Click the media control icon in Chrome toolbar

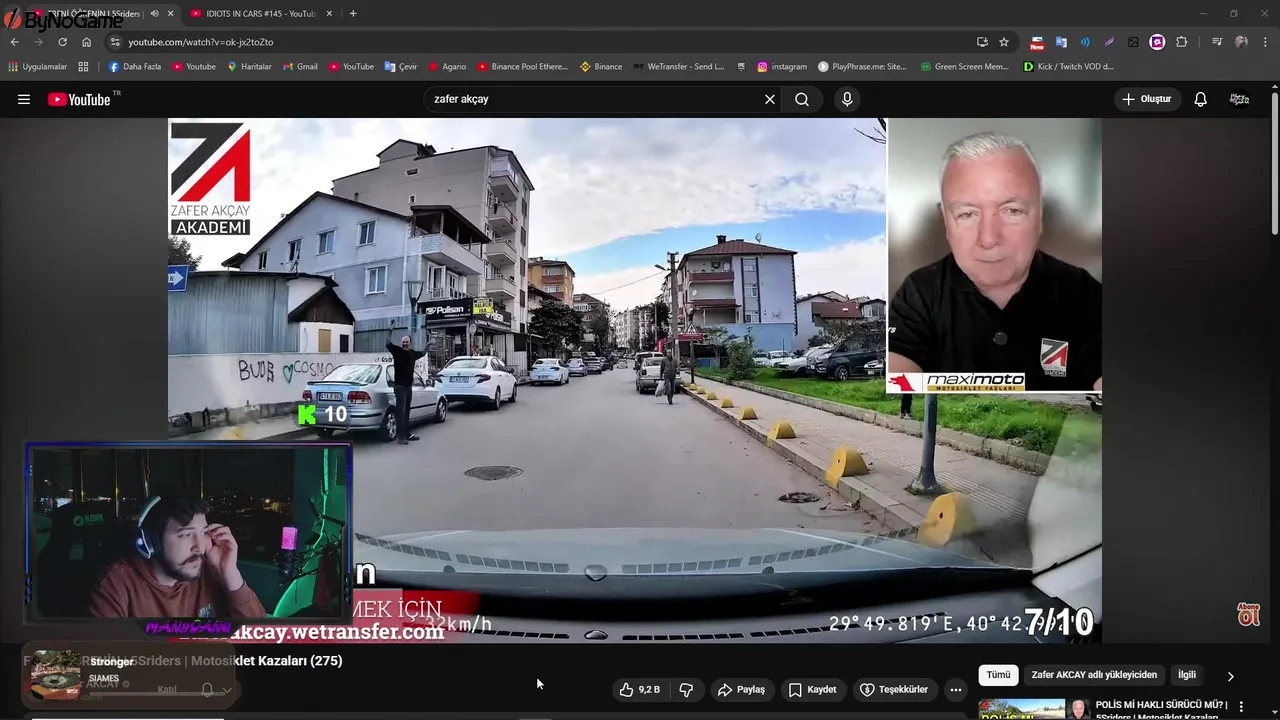(x=1217, y=42)
